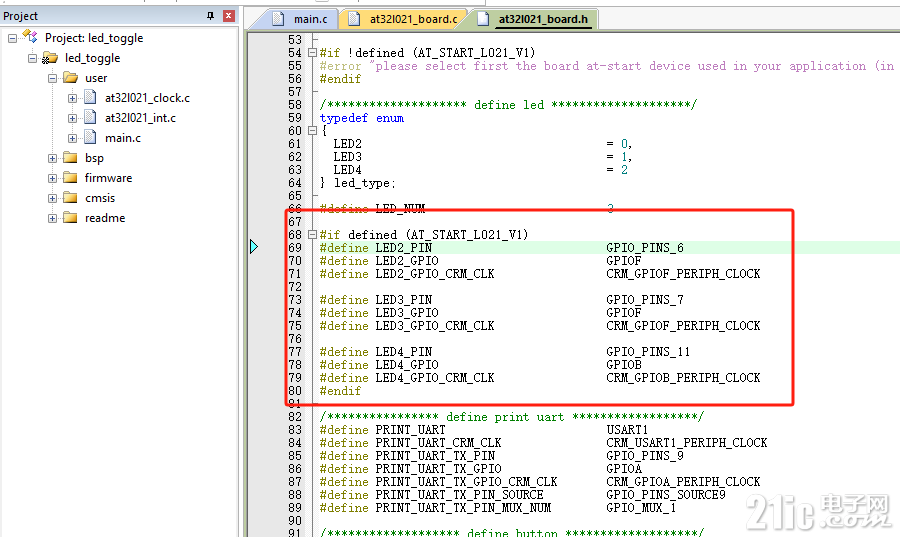The height and width of the screenshot is (537, 900).
Task: Collapse the code fold at line 54
Action: click(312, 53)
